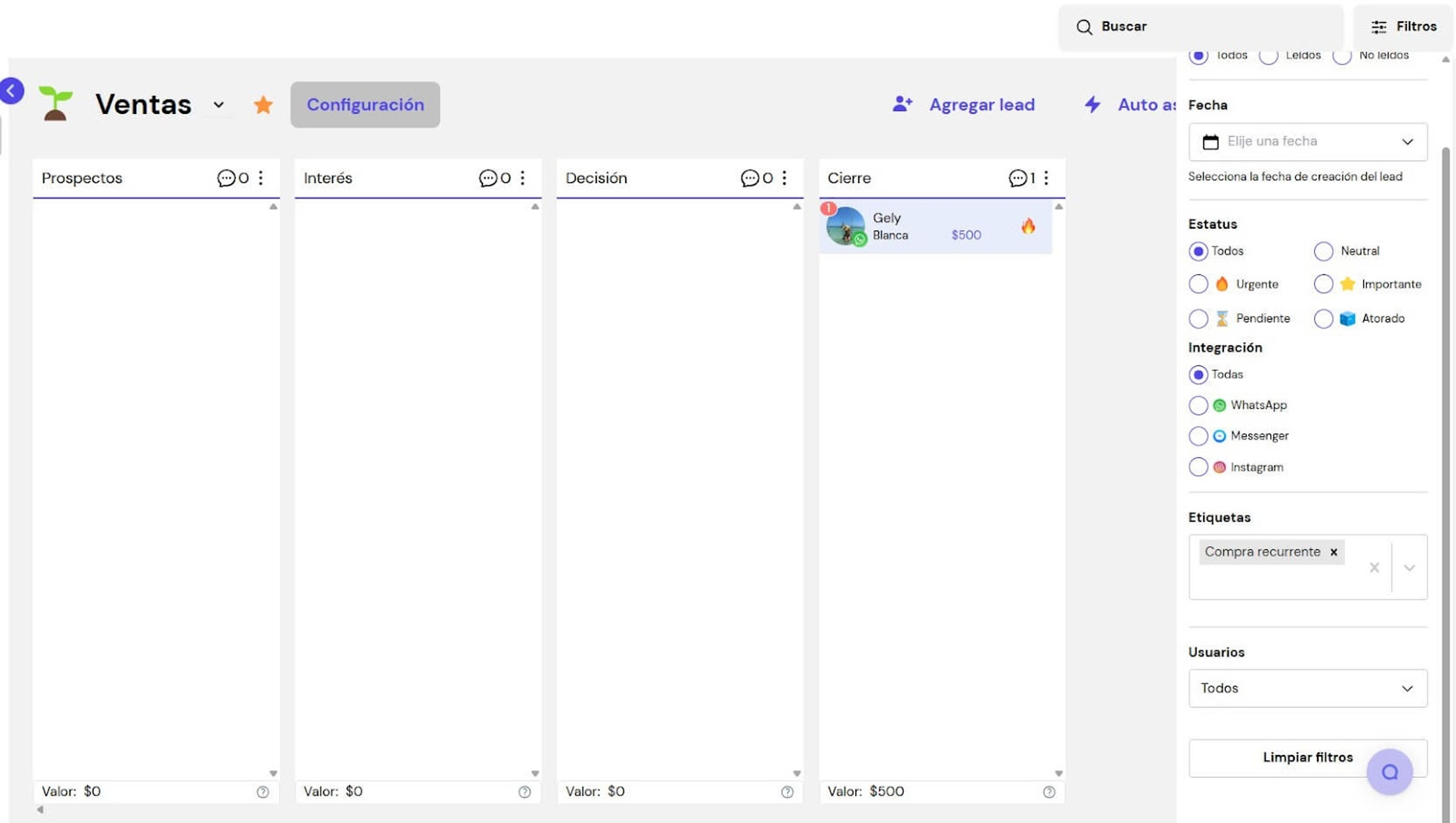Click help icon beside Cierre Valor
The image size is (1456, 823).
click(x=1049, y=792)
